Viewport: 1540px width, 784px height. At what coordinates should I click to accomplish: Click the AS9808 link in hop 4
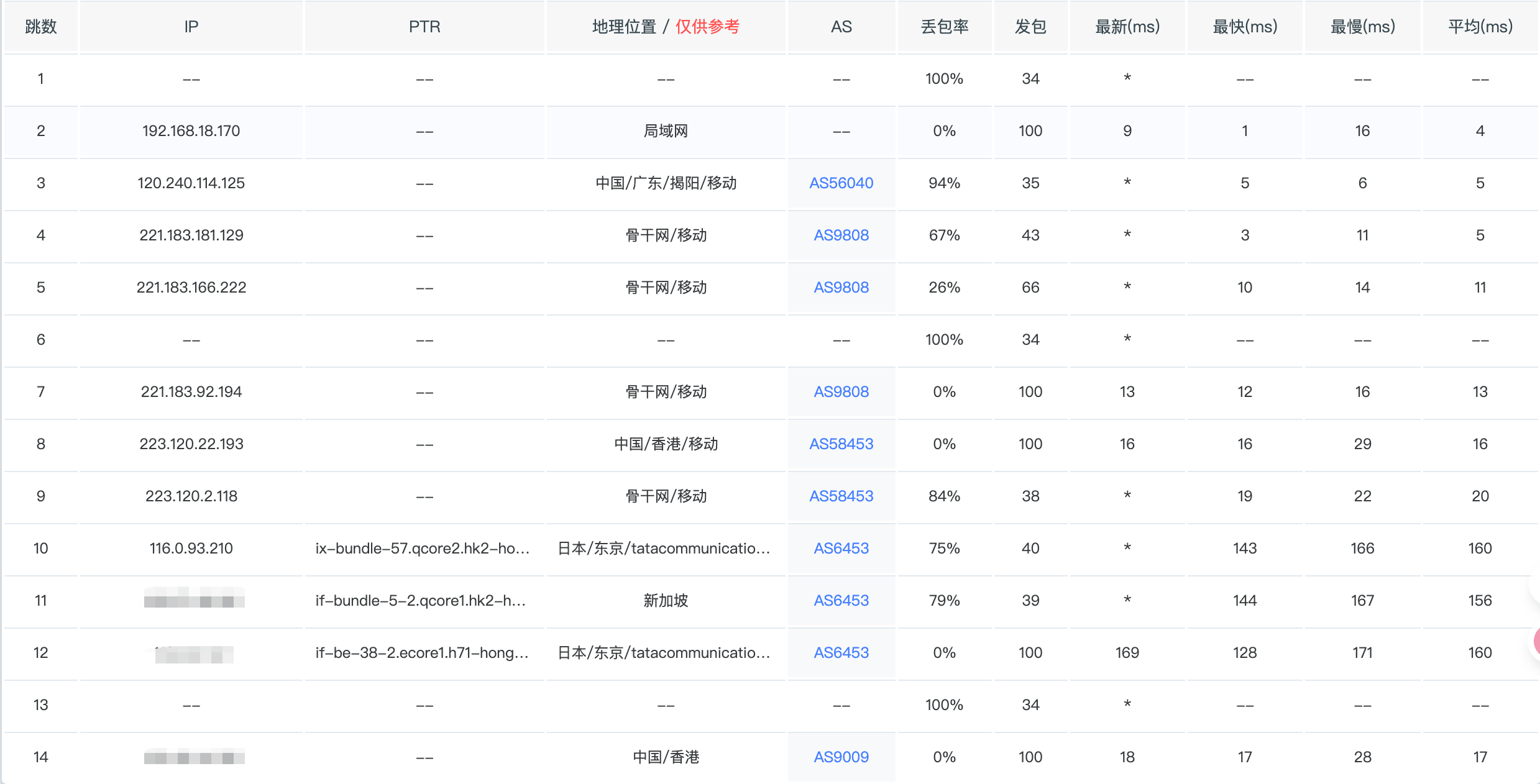841,235
